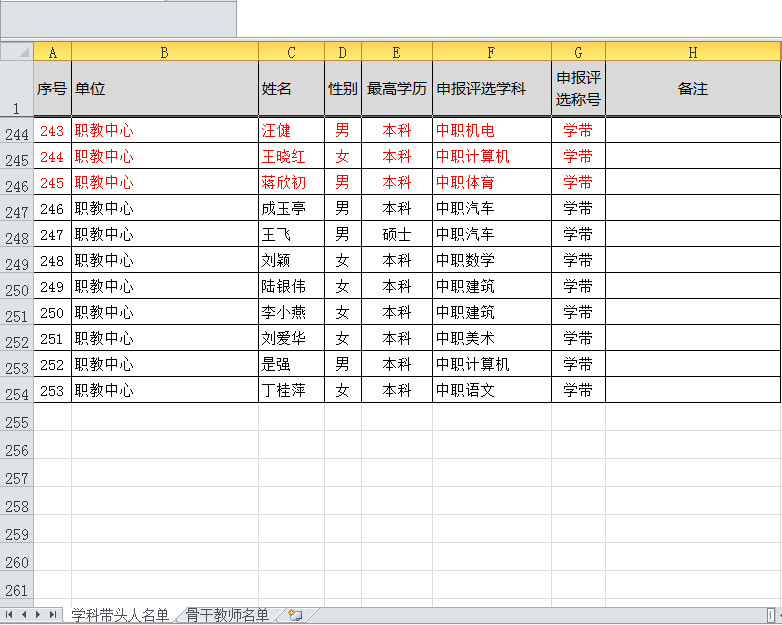Click the previous sheet navigation arrow
Viewport: 782px width, 625px height.
pos(23,615)
